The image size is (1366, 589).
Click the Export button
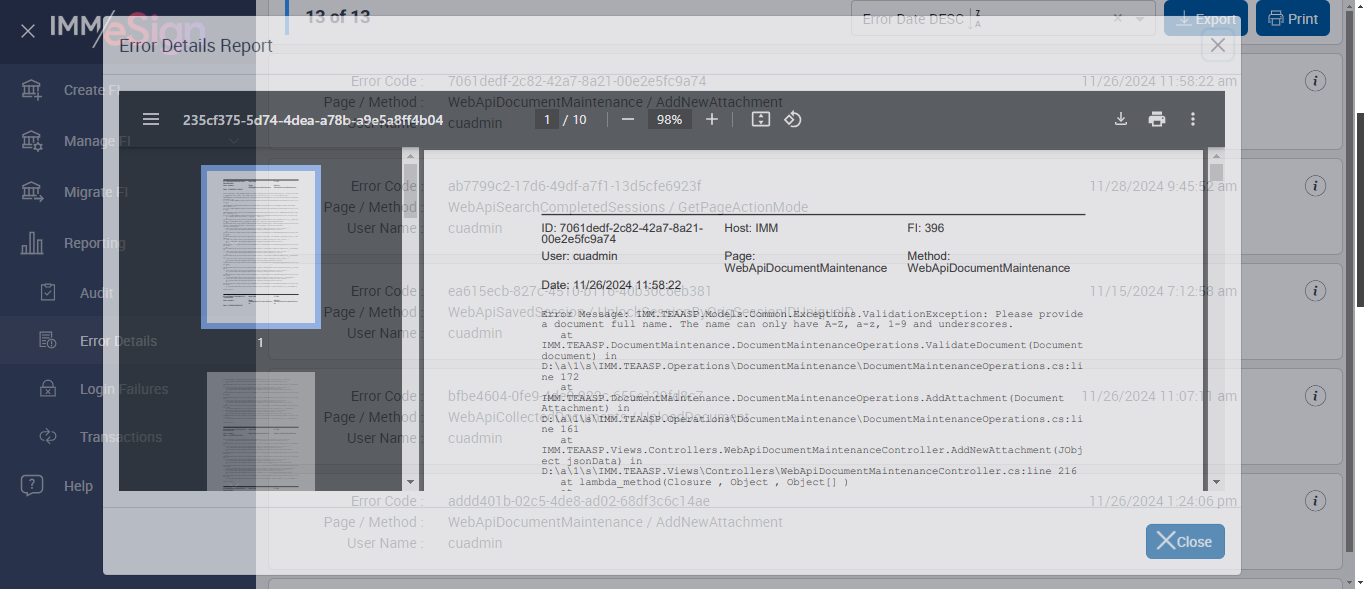[x=1205, y=18]
